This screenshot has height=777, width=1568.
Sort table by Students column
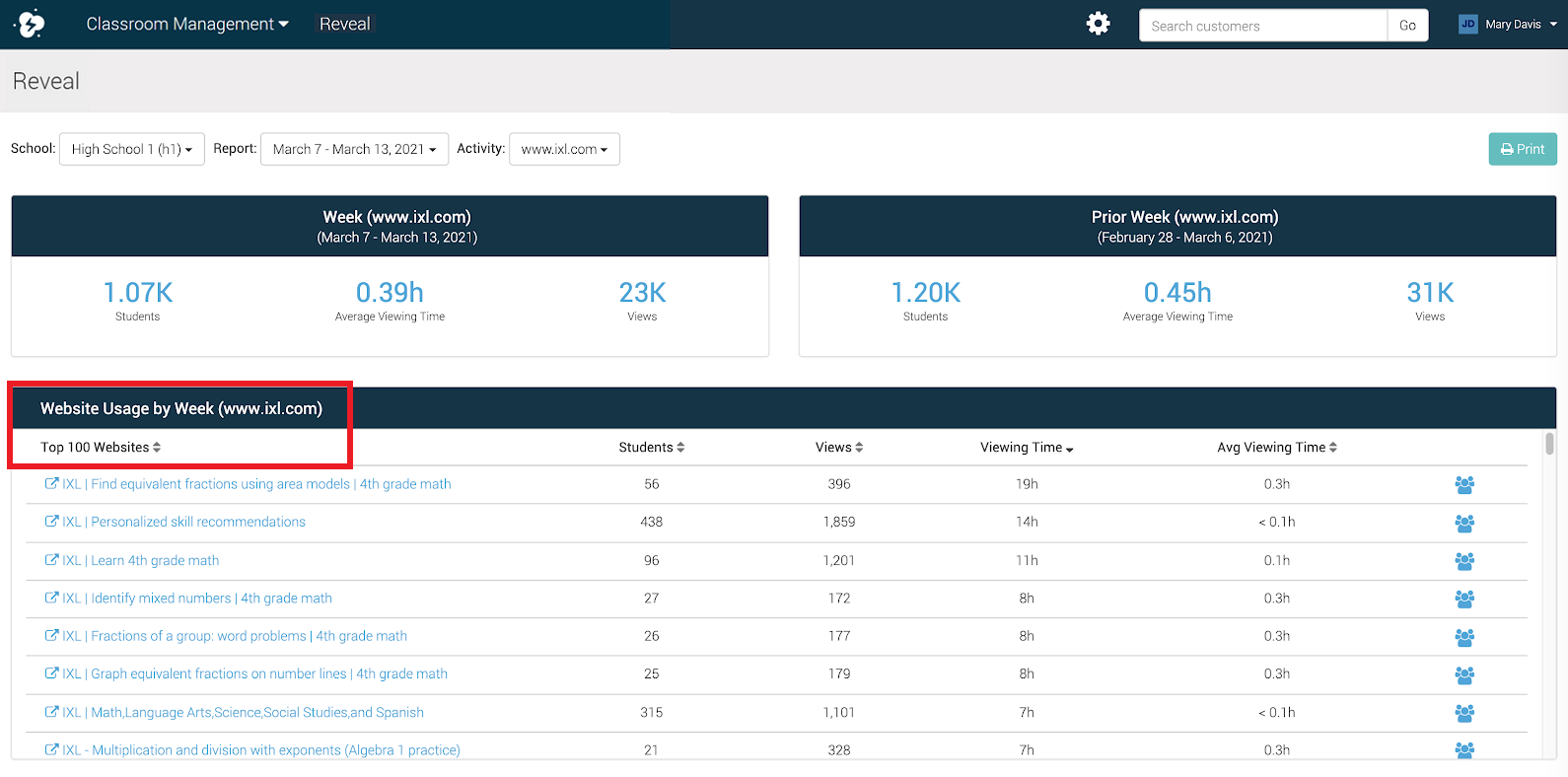(x=651, y=448)
